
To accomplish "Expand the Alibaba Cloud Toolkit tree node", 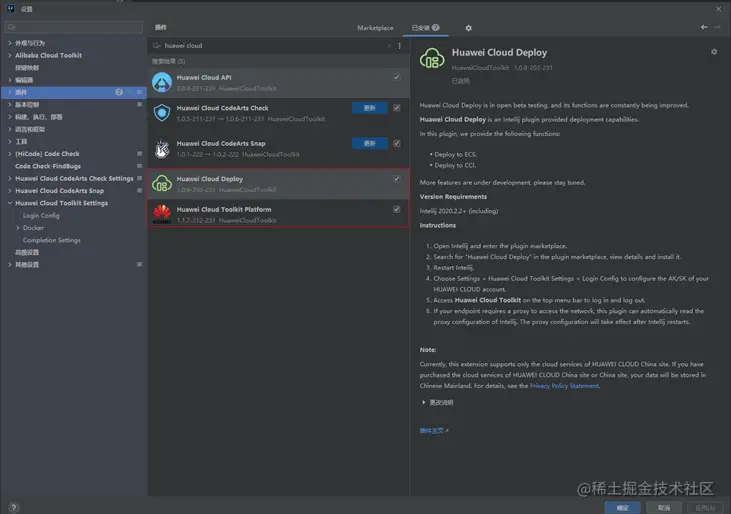I will (10, 55).
